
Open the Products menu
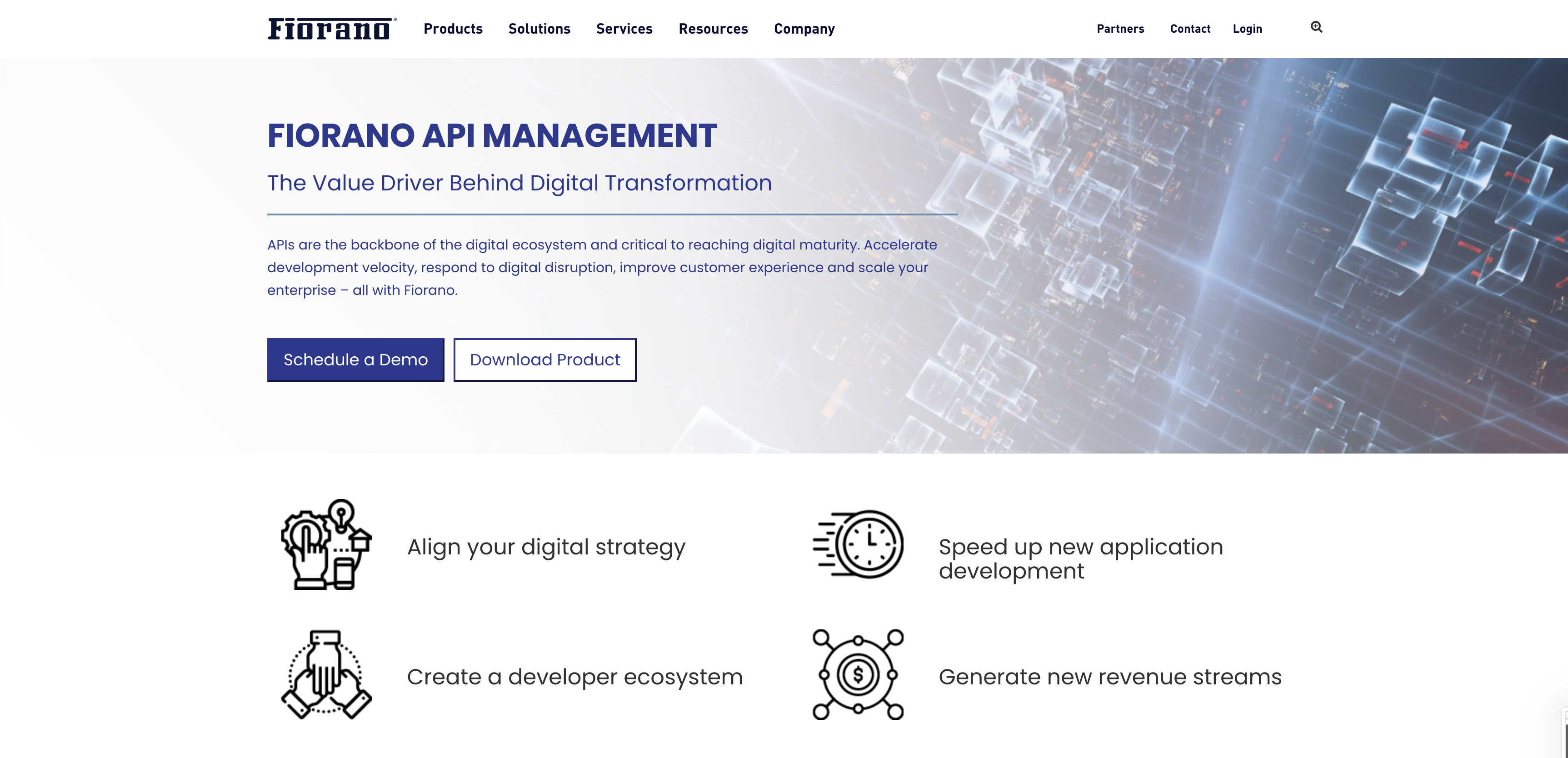[453, 29]
